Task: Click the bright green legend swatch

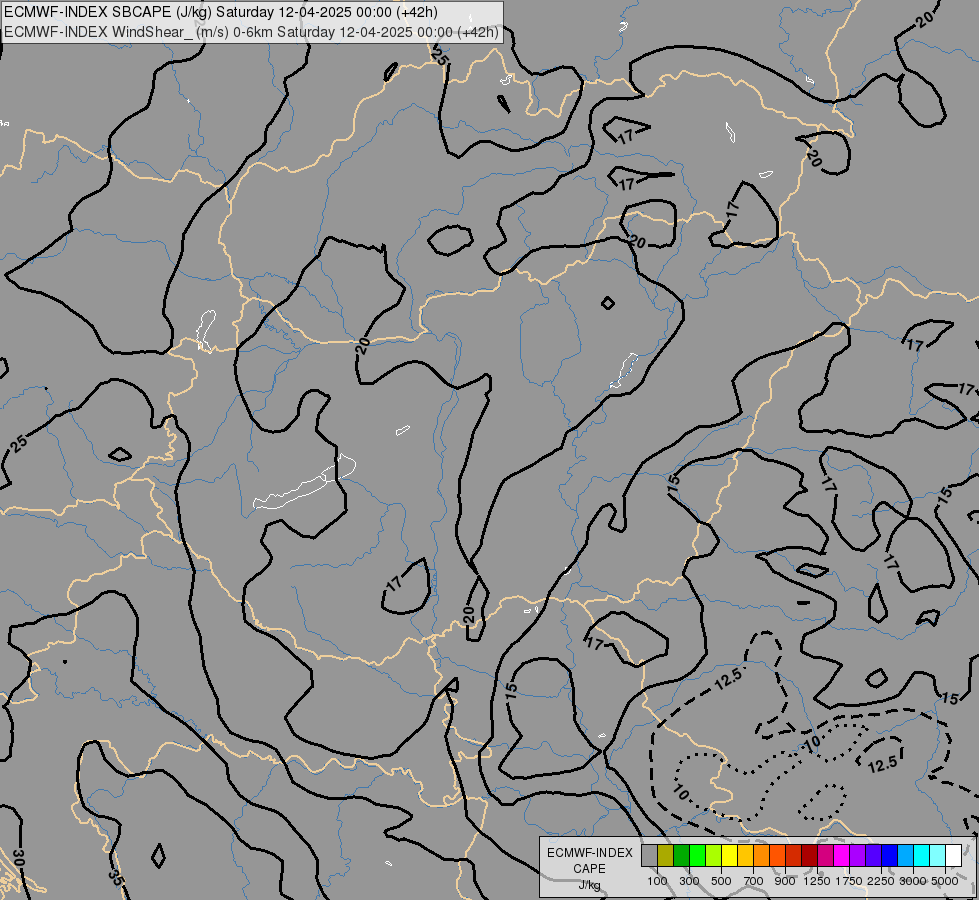Action: (697, 855)
